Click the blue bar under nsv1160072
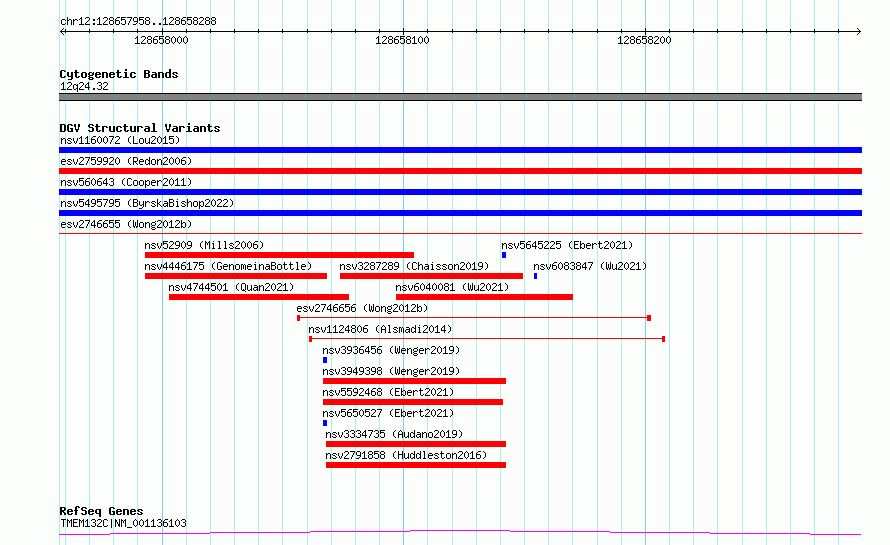Screen dimensions: 890x545 click(x=460, y=150)
